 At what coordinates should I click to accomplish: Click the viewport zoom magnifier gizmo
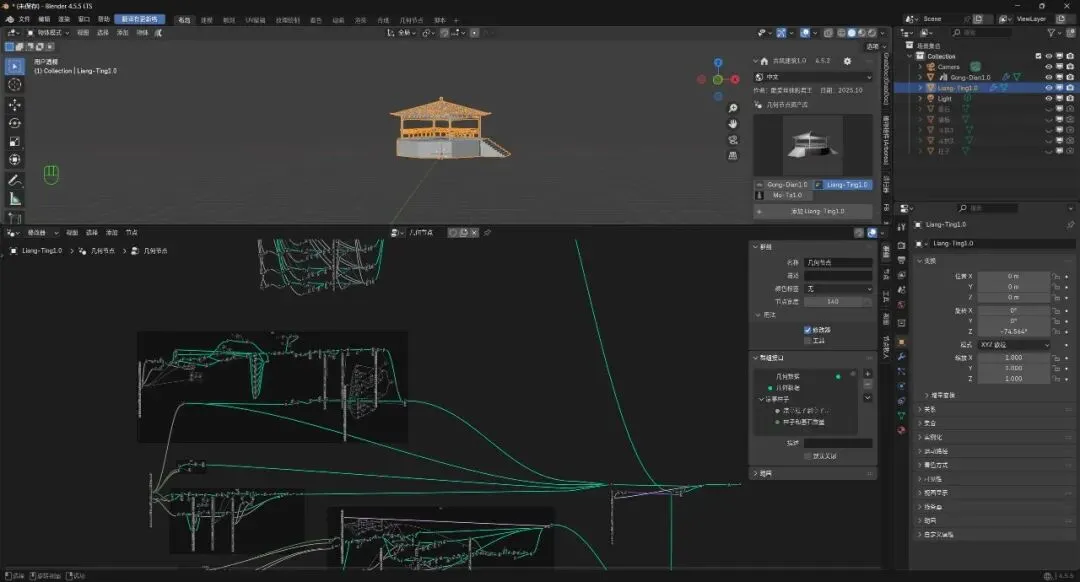tap(733, 108)
